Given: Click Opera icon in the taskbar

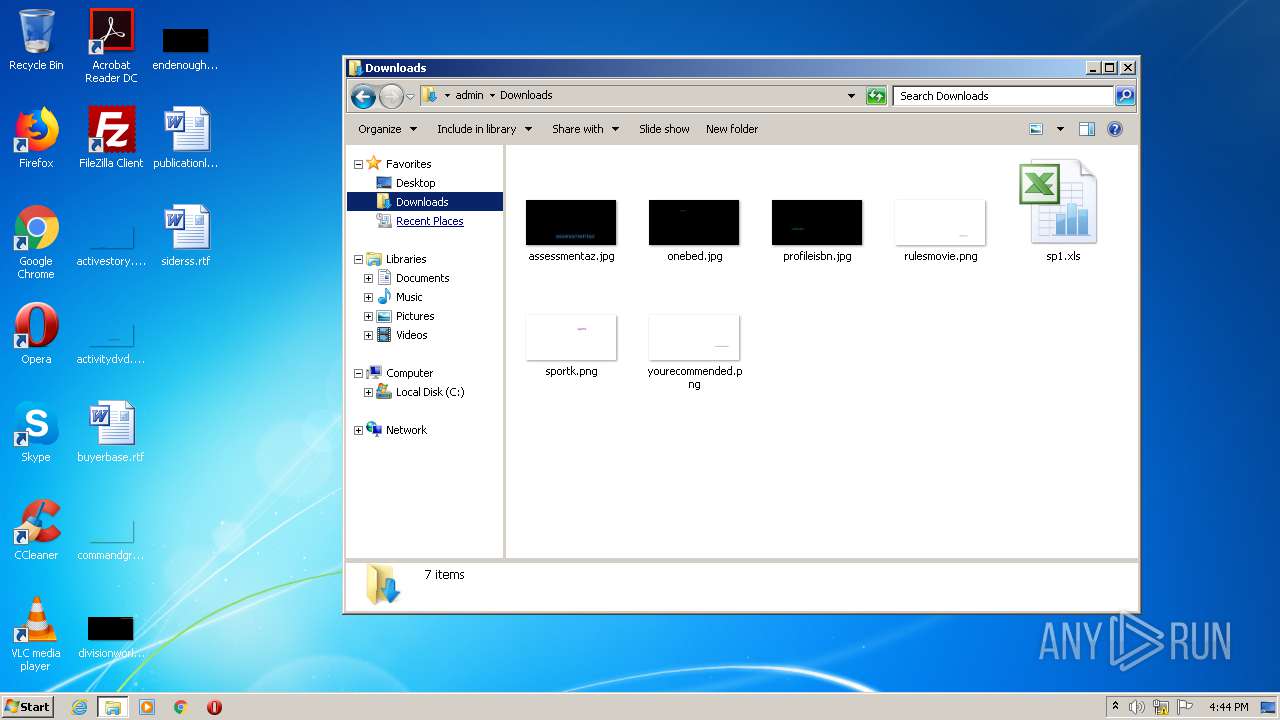Looking at the screenshot, I should pyautogui.click(x=214, y=707).
